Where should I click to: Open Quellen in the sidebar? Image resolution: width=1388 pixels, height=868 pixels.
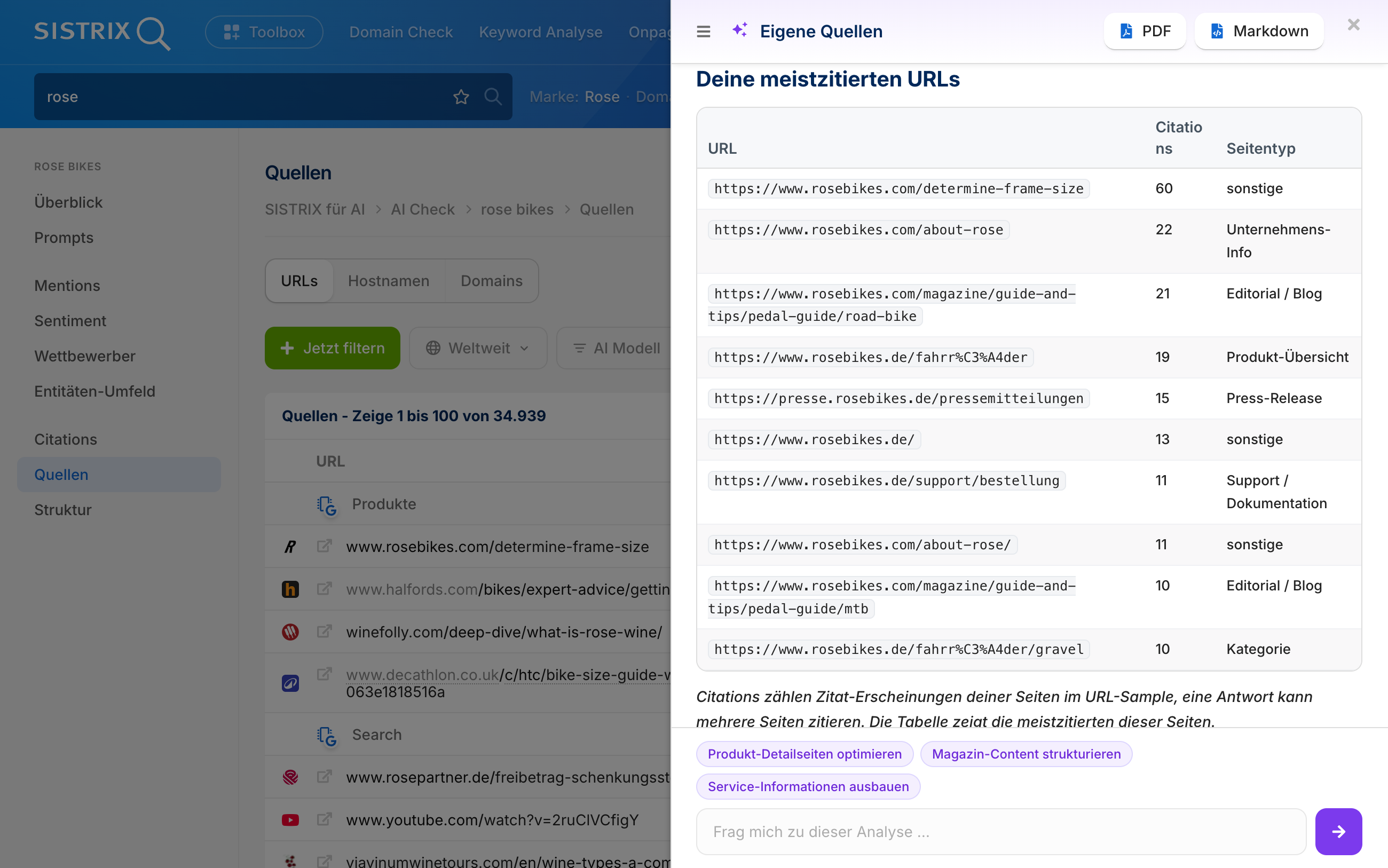[119, 474]
